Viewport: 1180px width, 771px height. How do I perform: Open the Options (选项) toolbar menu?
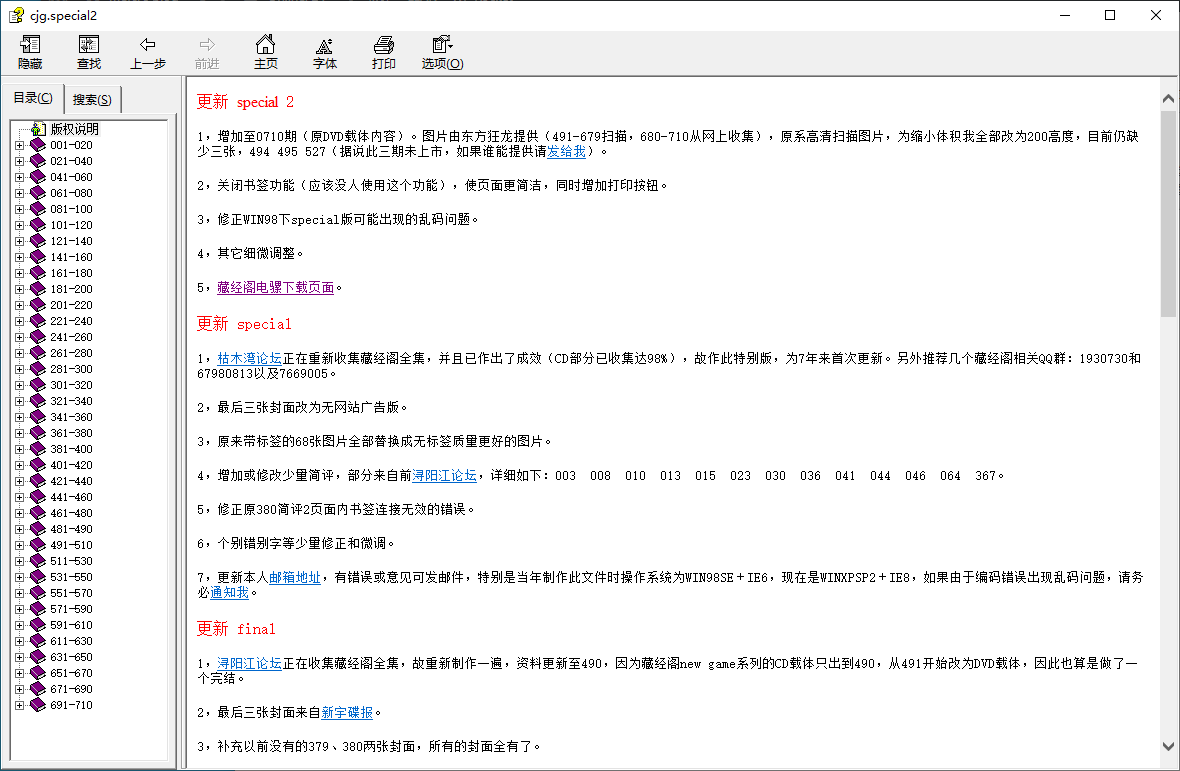pyautogui.click(x=442, y=52)
